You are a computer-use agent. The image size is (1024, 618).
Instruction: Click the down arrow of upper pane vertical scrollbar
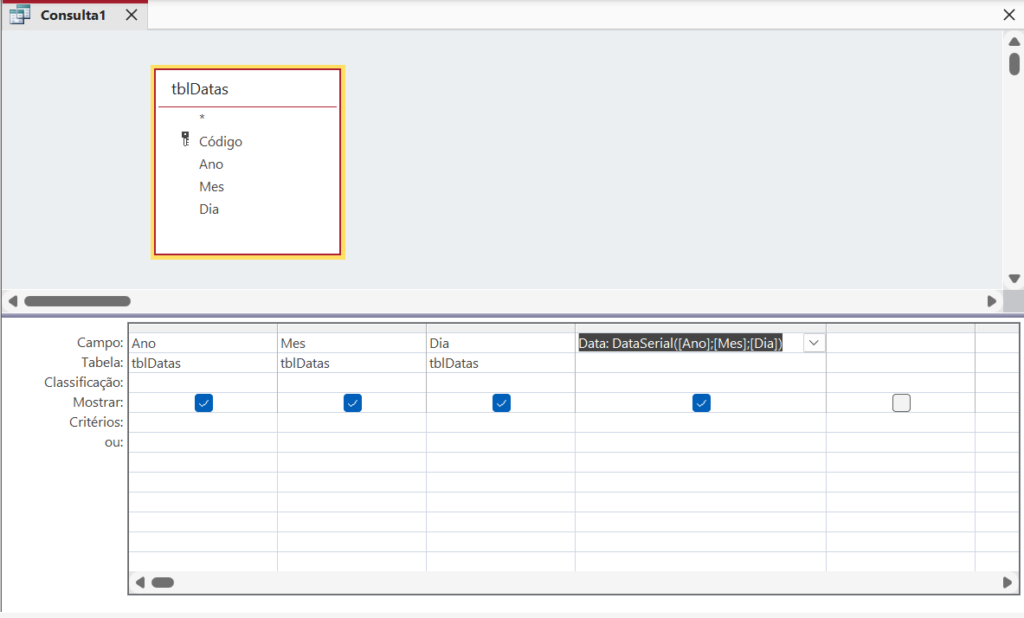1013,279
